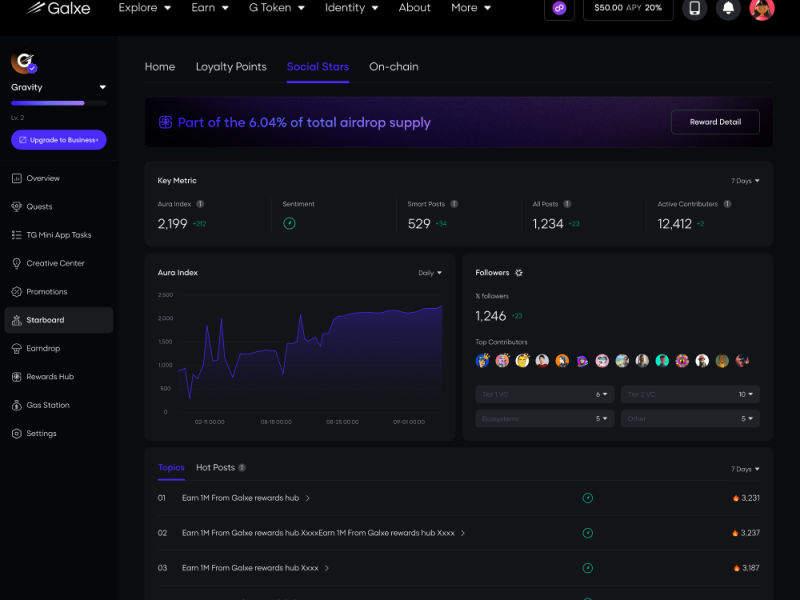
Task: Open the Key Metric 7 Days dropdown
Action: [745, 181]
